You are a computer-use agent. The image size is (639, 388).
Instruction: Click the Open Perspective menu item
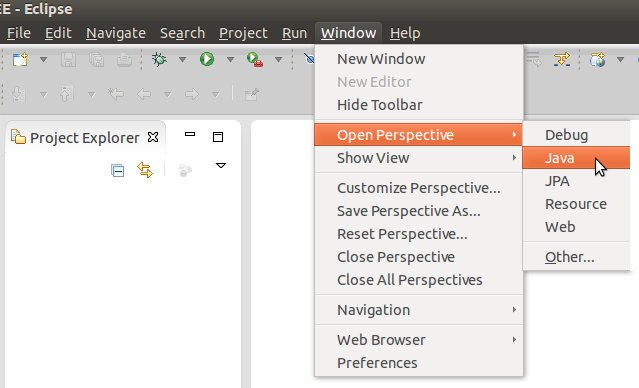419,135
